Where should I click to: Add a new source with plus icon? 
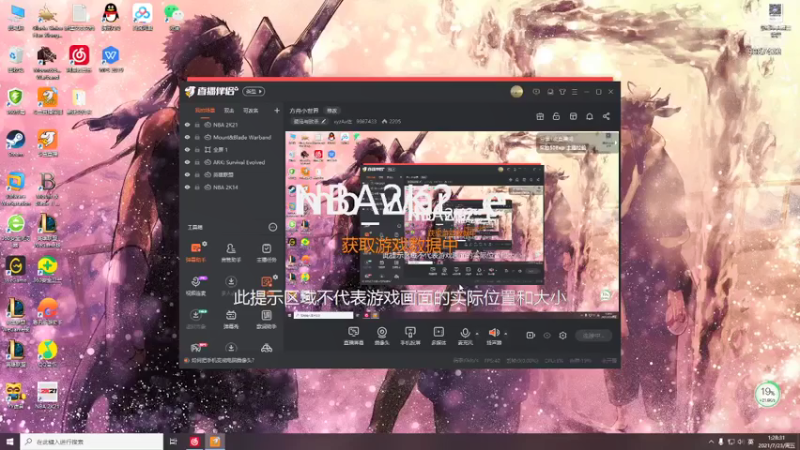(x=277, y=110)
